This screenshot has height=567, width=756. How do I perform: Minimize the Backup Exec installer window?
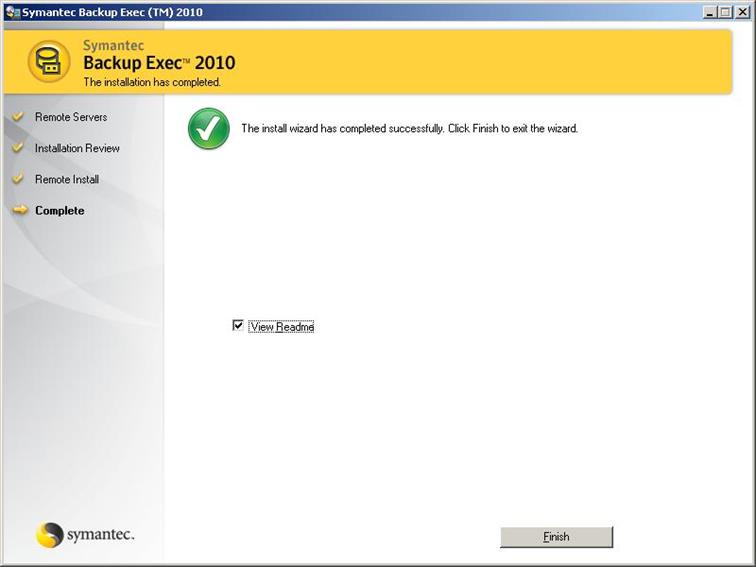(x=709, y=13)
